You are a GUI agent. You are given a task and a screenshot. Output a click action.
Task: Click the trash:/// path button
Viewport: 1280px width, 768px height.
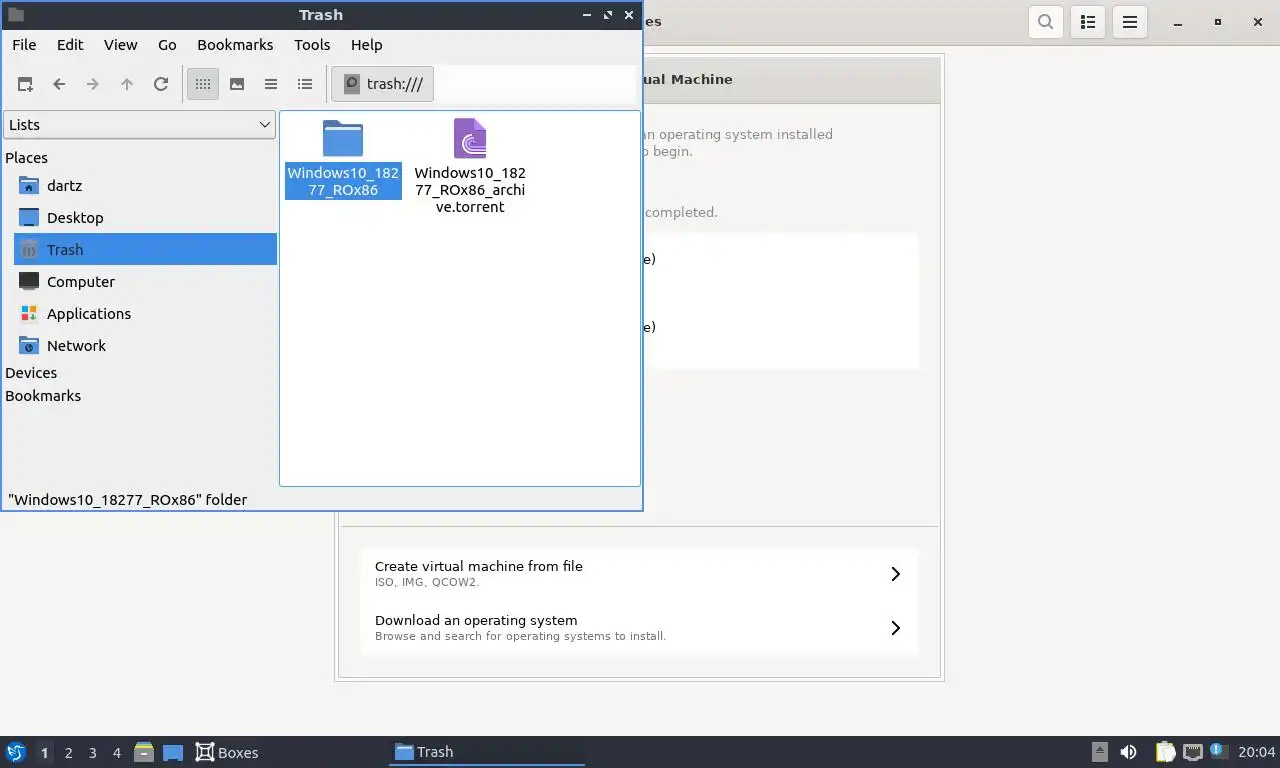(x=383, y=84)
